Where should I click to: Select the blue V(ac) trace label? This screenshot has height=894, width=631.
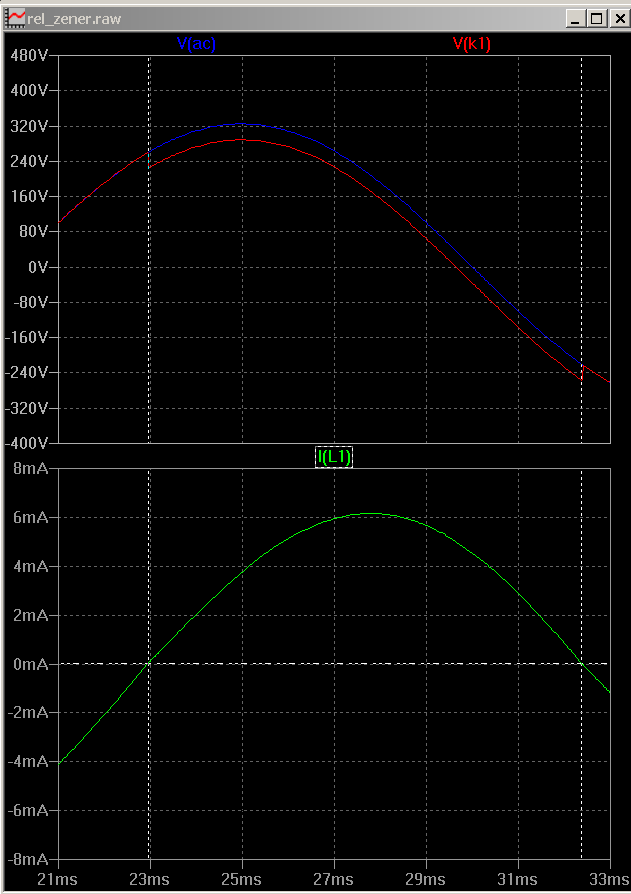tap(196, 43)
